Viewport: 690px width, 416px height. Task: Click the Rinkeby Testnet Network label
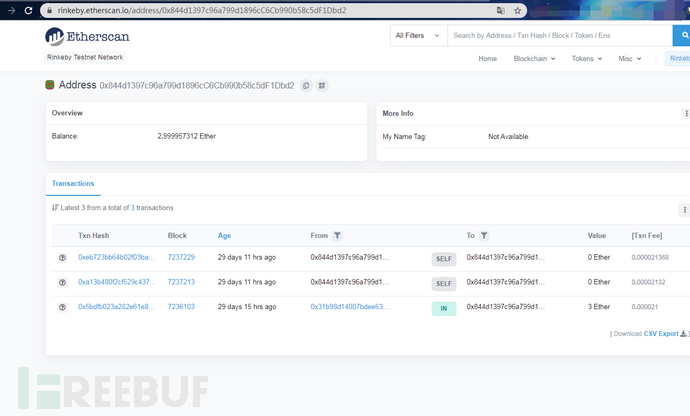pos(85,57)
